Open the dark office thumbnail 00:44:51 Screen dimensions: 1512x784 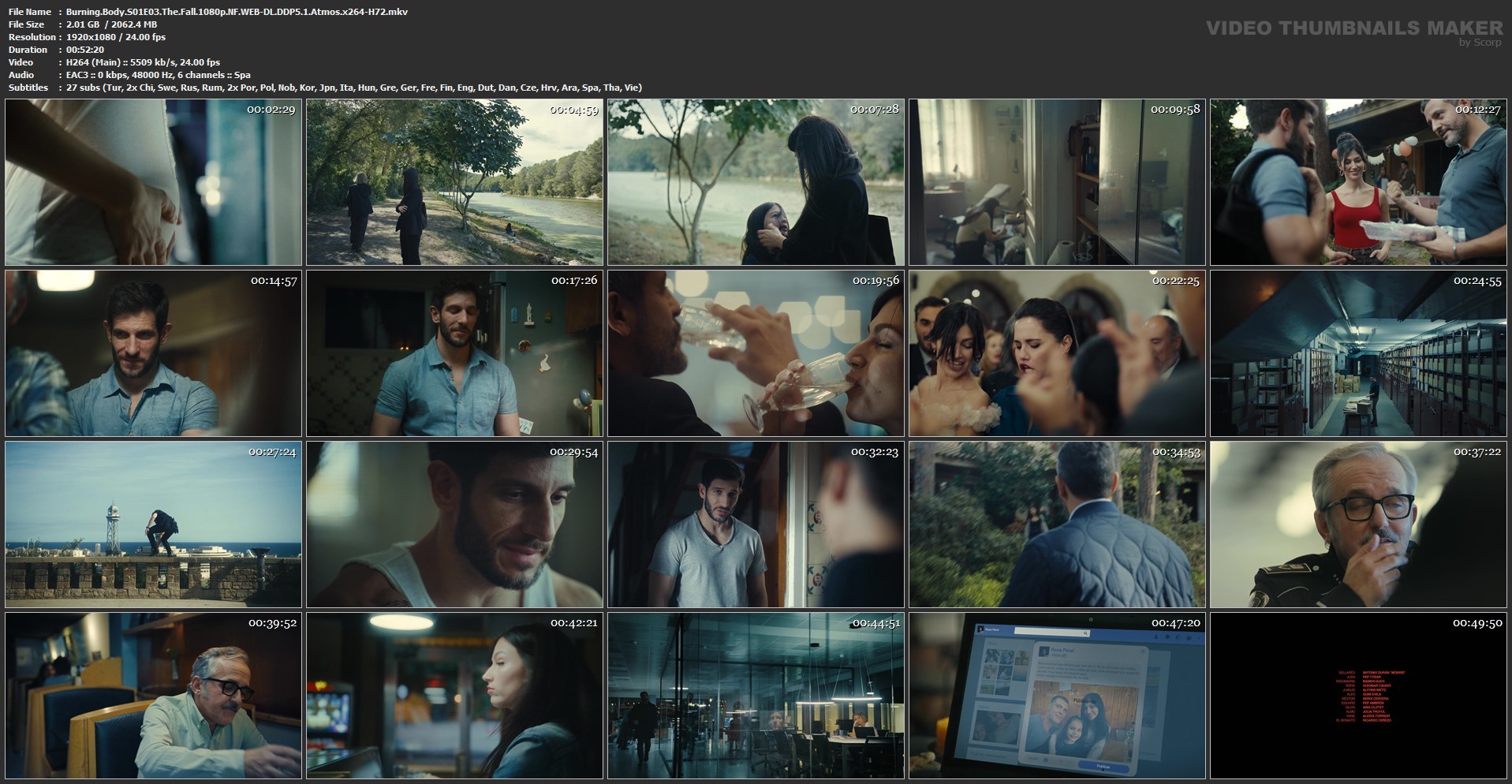click(756, 696)
